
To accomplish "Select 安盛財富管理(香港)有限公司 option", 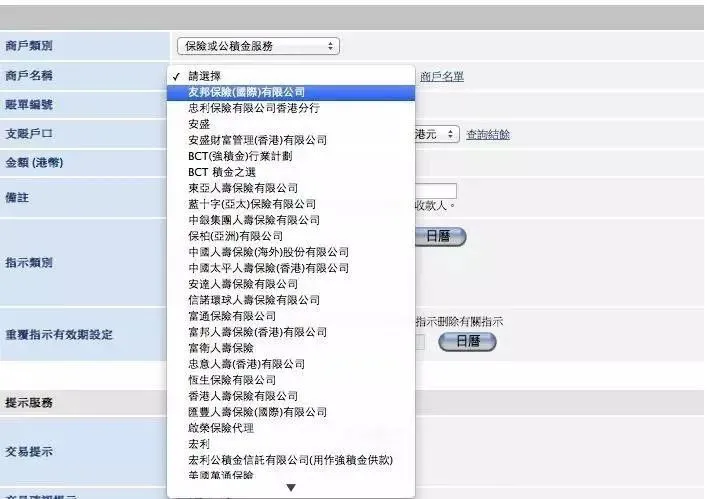I will pos(291,140).
